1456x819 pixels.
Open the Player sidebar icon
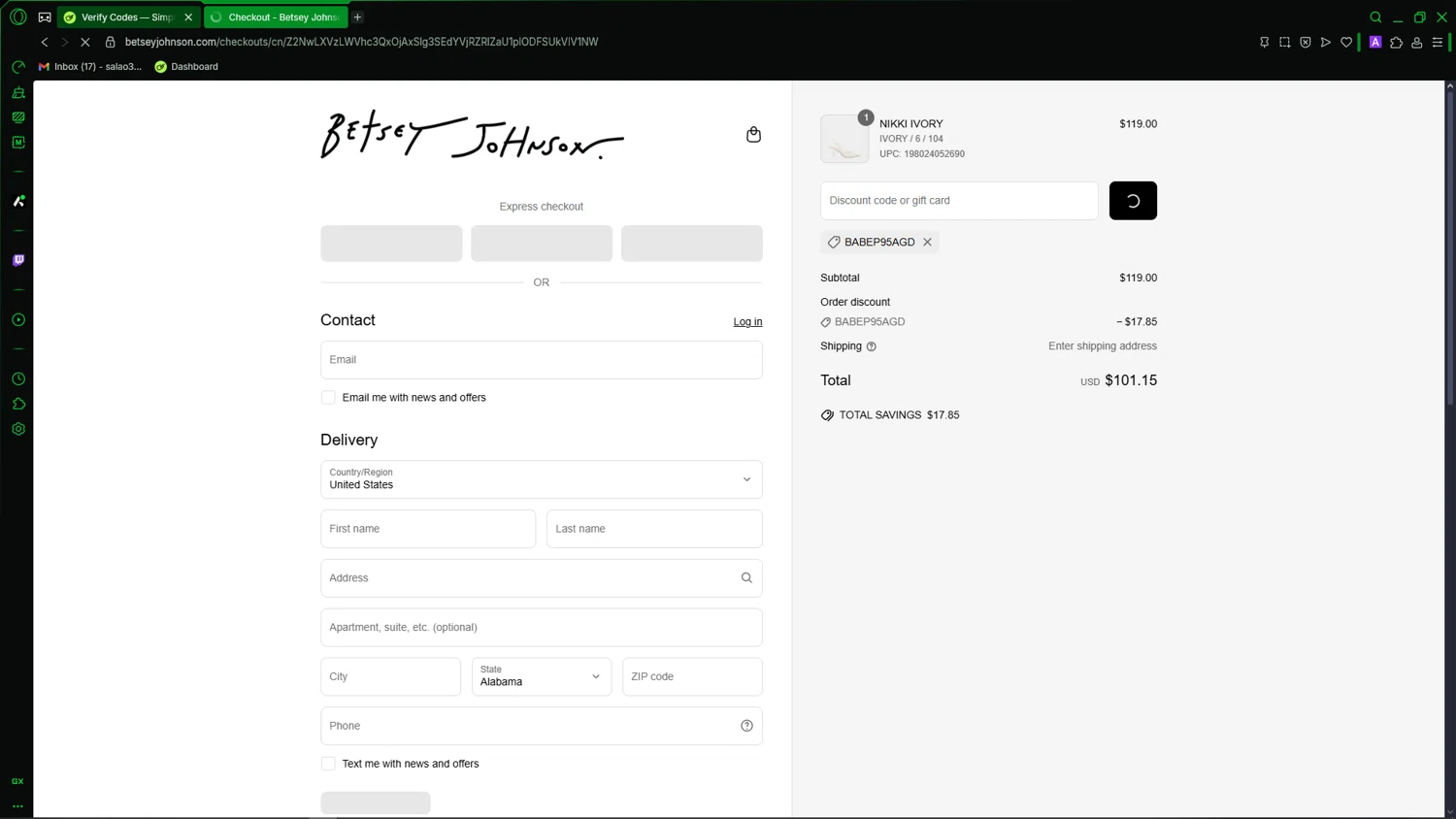coord(18,319)
